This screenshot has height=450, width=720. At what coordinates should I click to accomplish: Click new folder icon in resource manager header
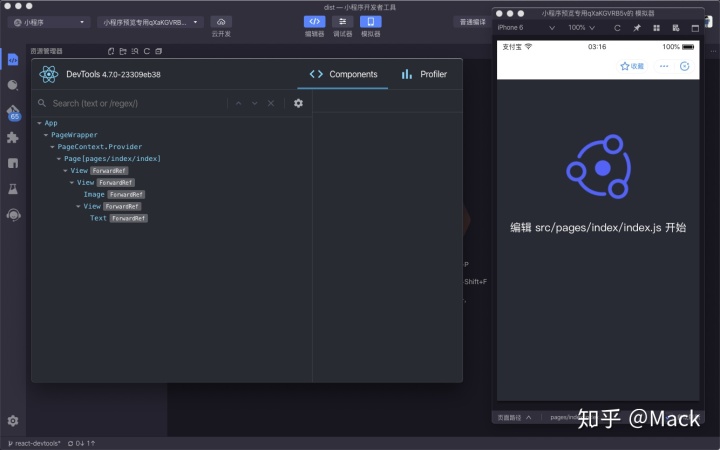pyautogui.click(x=123, y=51)
